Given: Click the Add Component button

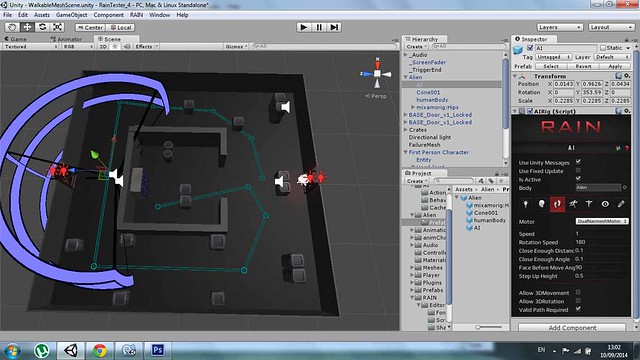Looking at the screenshot, I should [572, 327].
